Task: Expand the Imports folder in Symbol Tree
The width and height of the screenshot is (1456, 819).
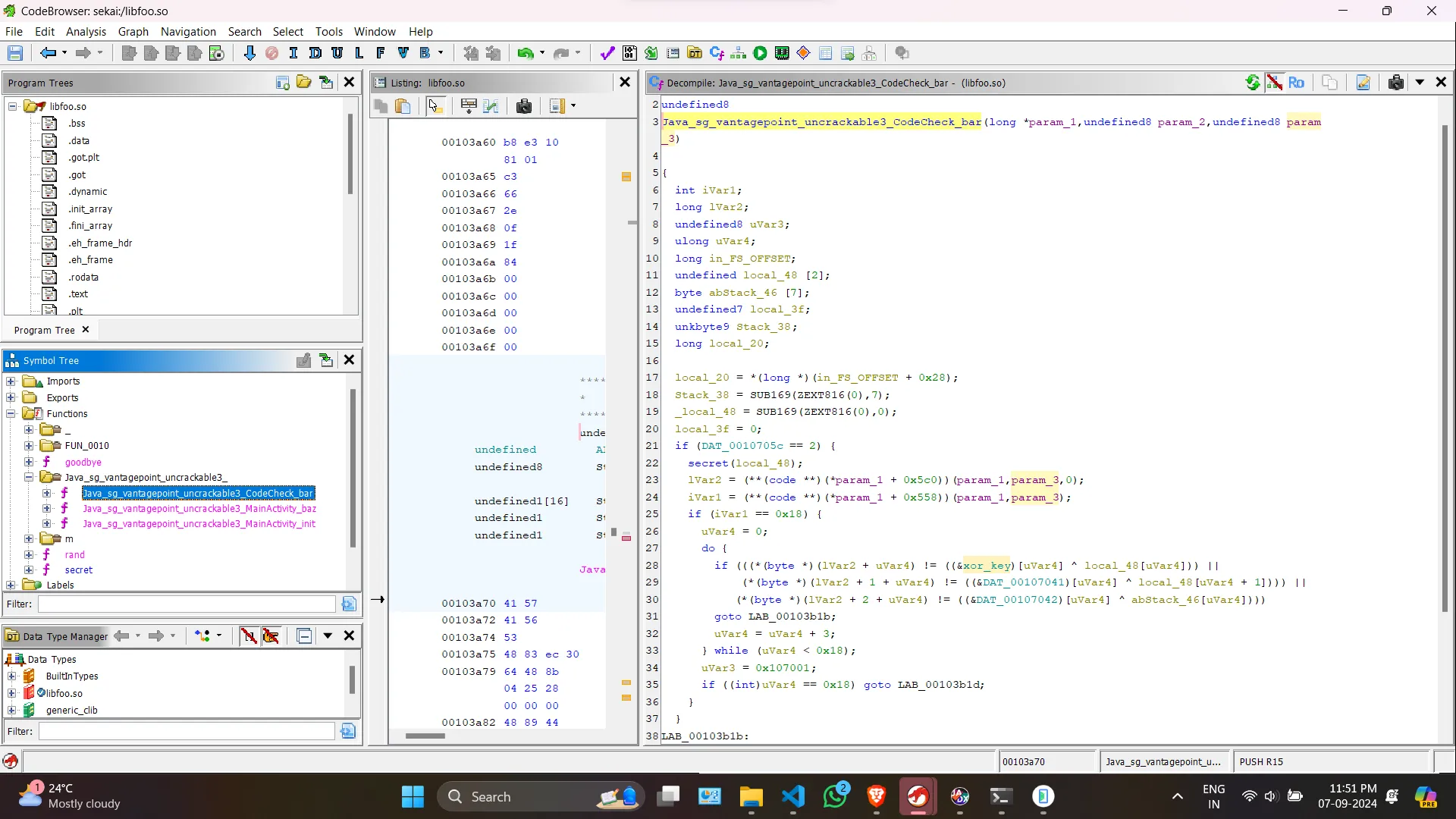Action: 11,381
